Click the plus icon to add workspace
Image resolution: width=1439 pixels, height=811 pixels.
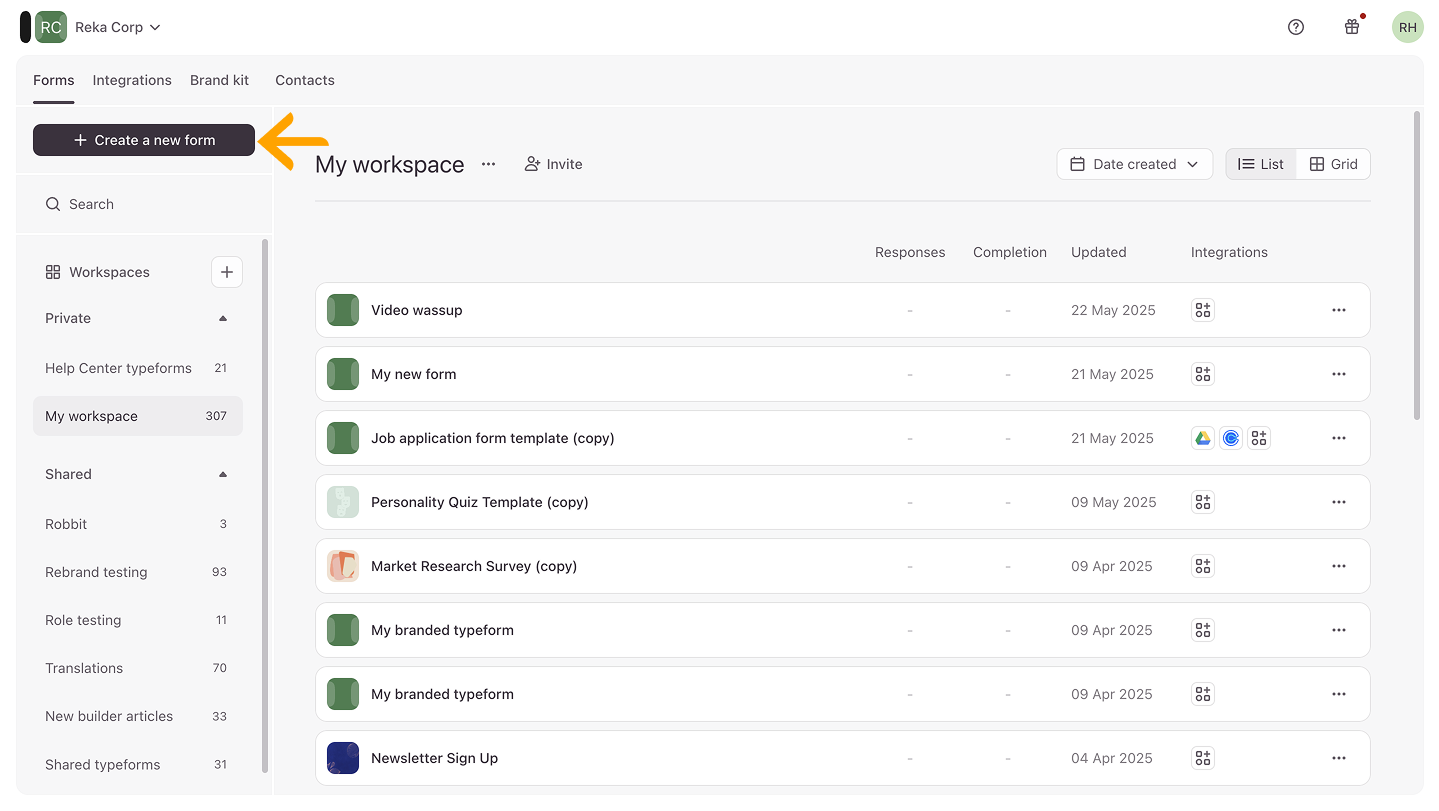click(227, 272)
